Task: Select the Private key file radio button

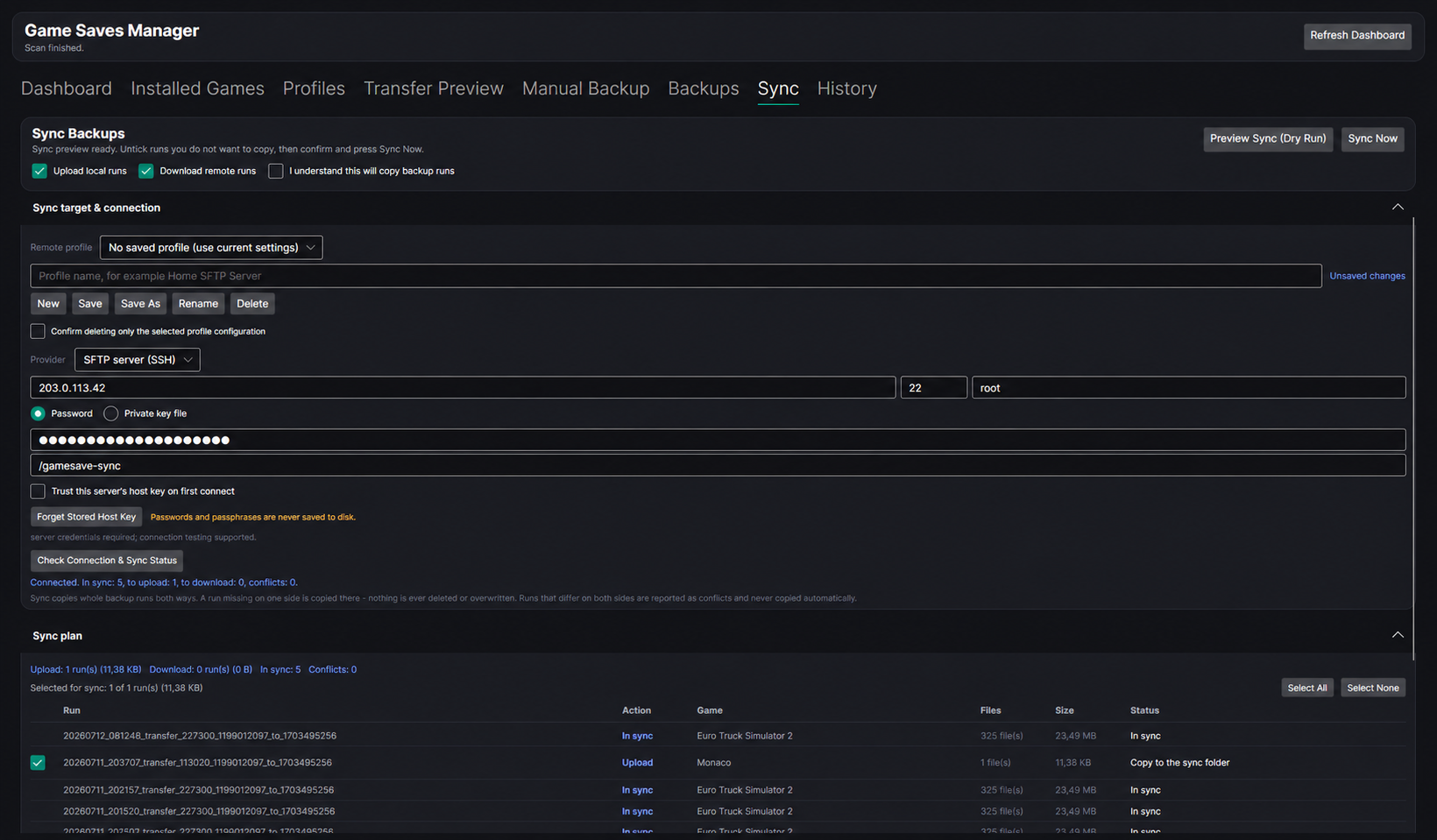Action: coord(110,413)
